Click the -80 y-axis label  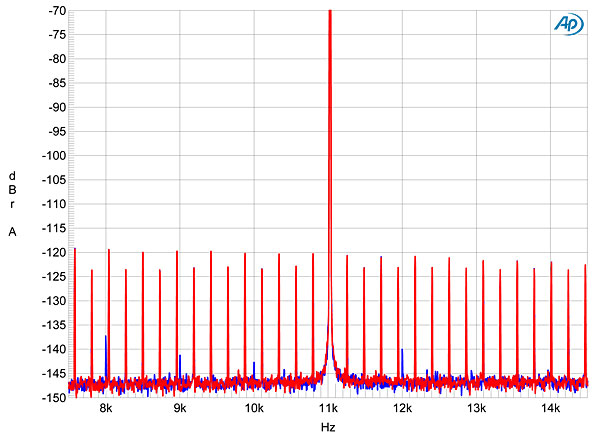click(x=57, y=59)
